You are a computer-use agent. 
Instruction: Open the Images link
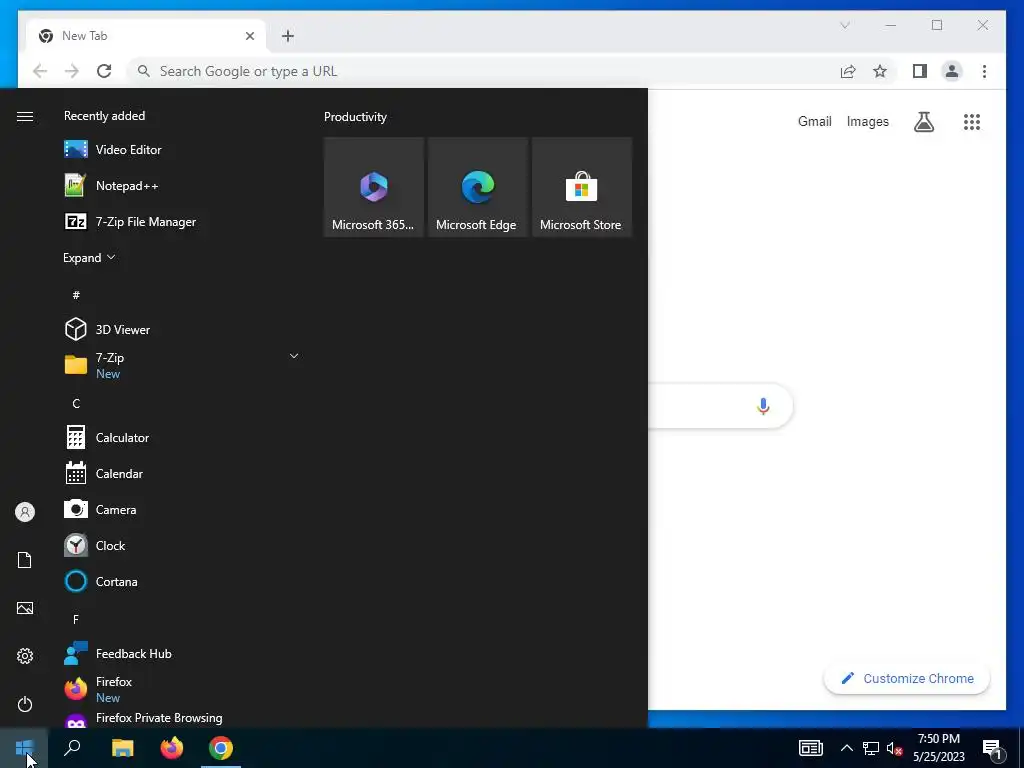point(867,121)
